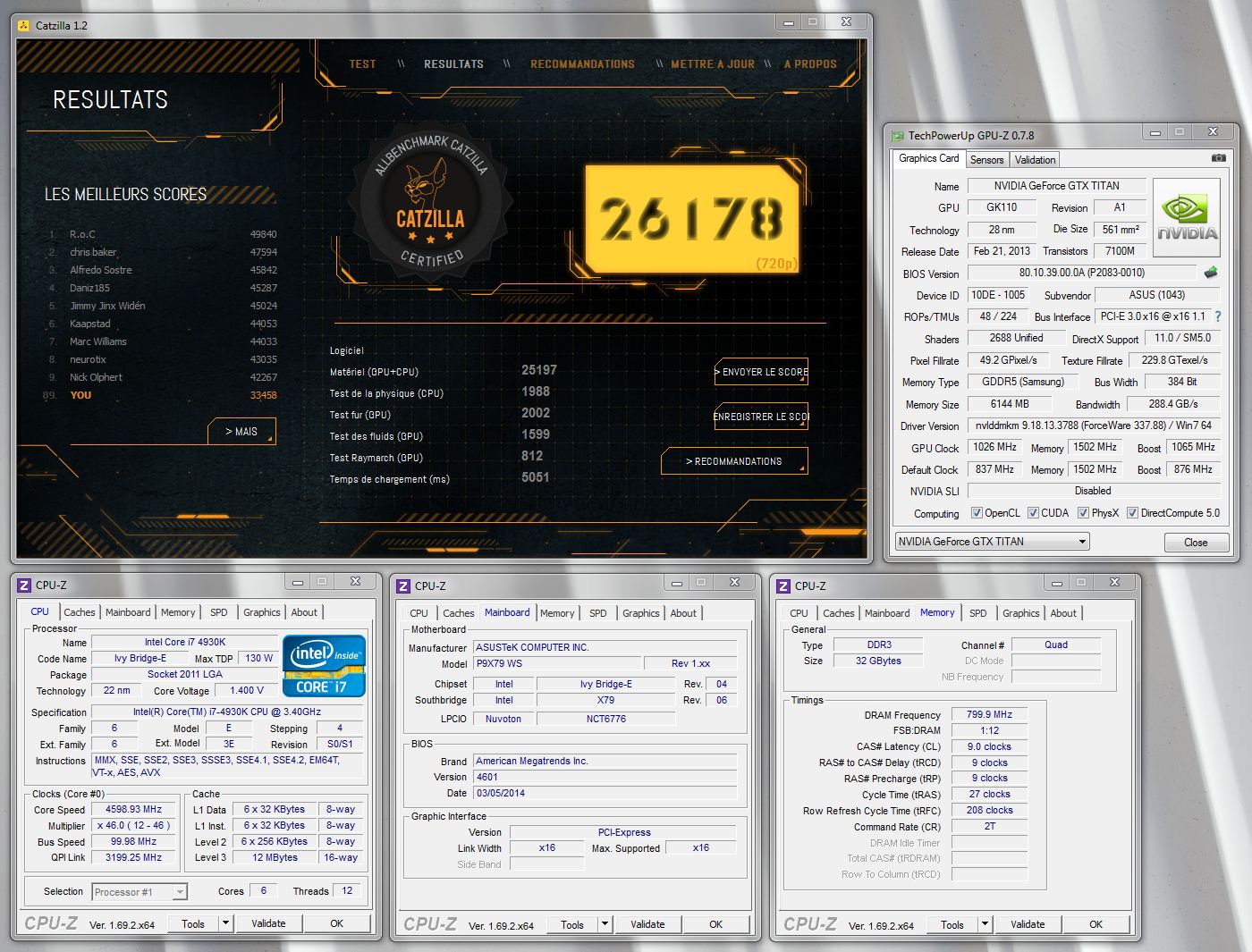1252x952 pixels.
Task: Toggle the CUDA checkbox in GPU-Z
Action: [x=1033, y=513]
